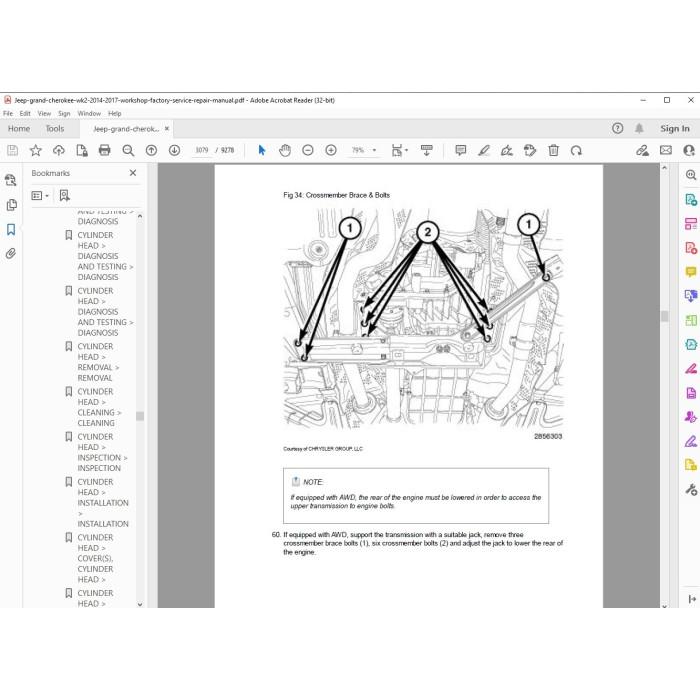Choose the Selection arrow tool

(x=262, y=150)
